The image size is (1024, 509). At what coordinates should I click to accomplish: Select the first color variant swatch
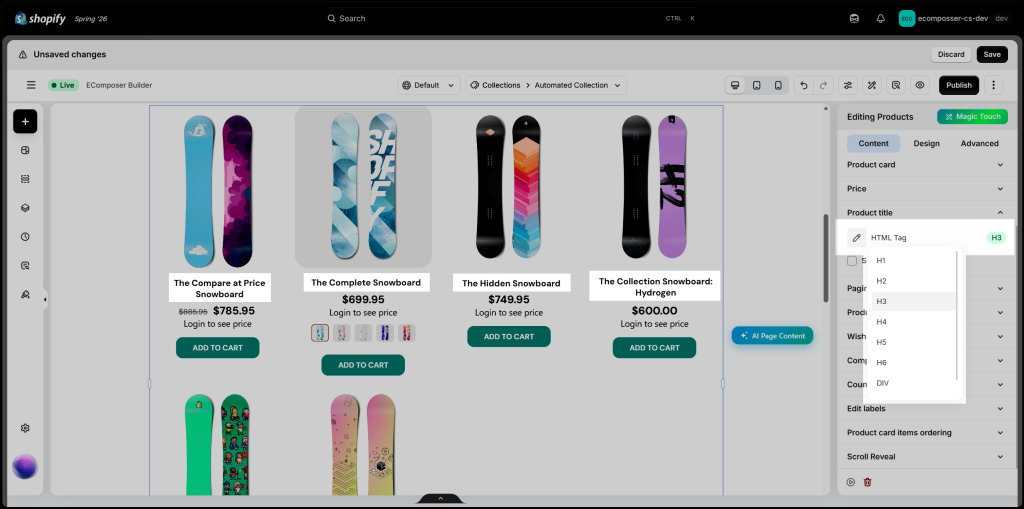(x=320, y=333)
